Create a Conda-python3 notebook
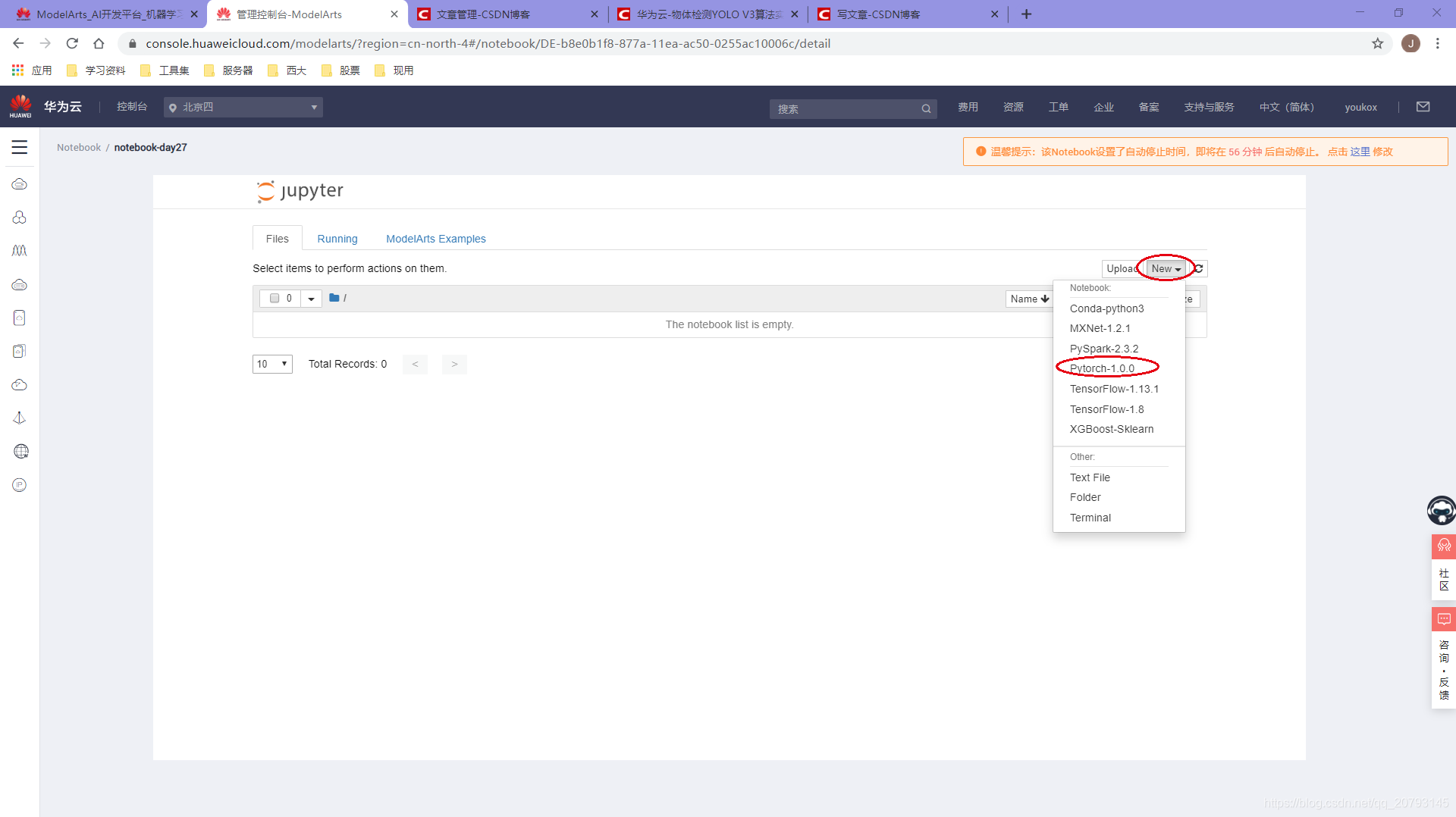This screenshot has height=817, width=1456. [x=1106, y=308]
